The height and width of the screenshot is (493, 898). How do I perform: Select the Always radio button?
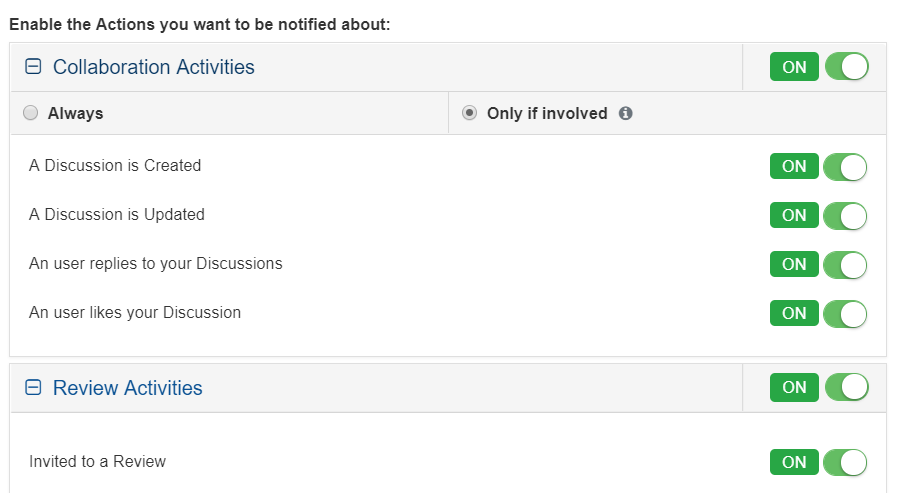point(30,113)
